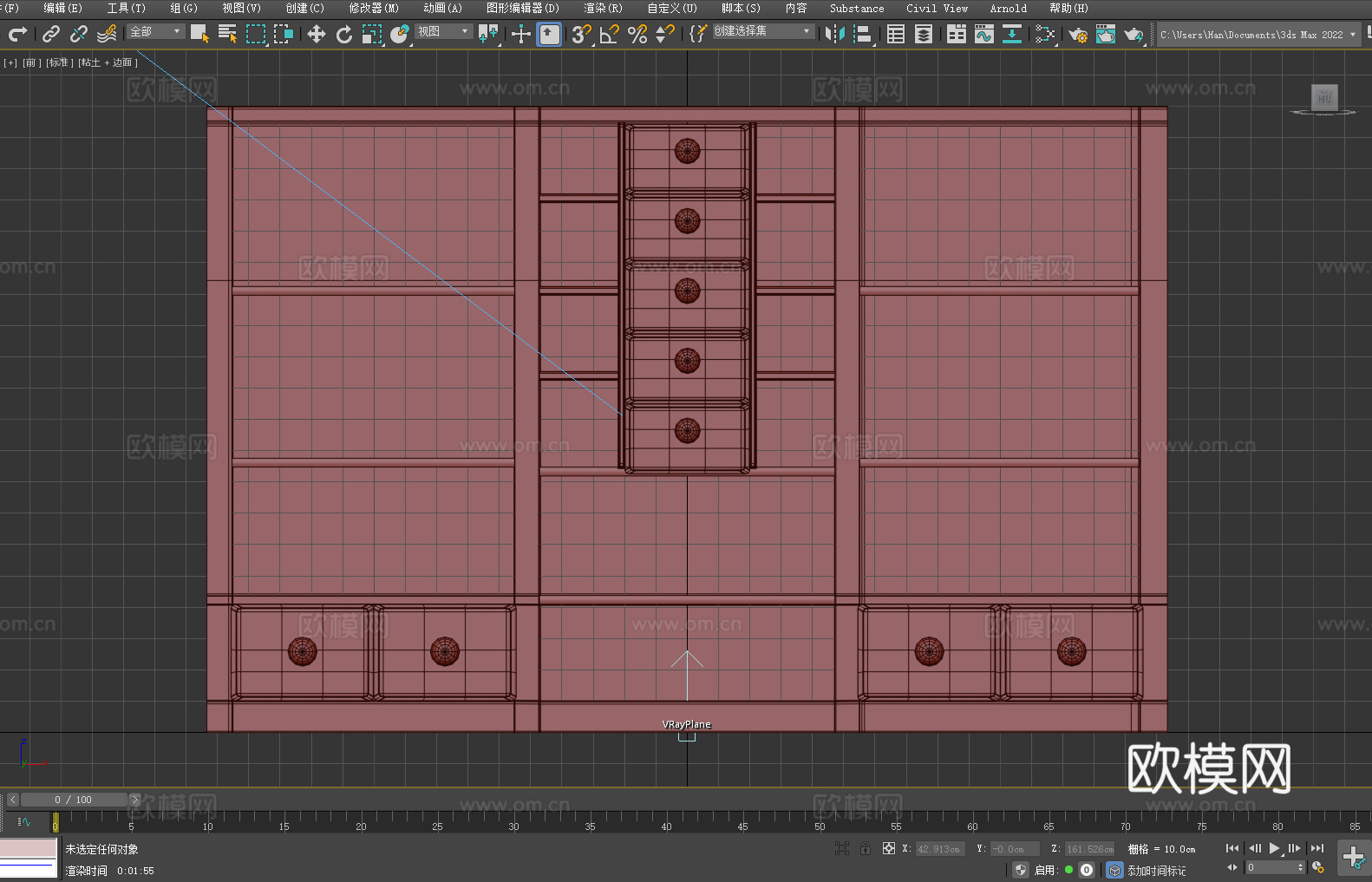Toggle Percent Snap

pos(637,34)
